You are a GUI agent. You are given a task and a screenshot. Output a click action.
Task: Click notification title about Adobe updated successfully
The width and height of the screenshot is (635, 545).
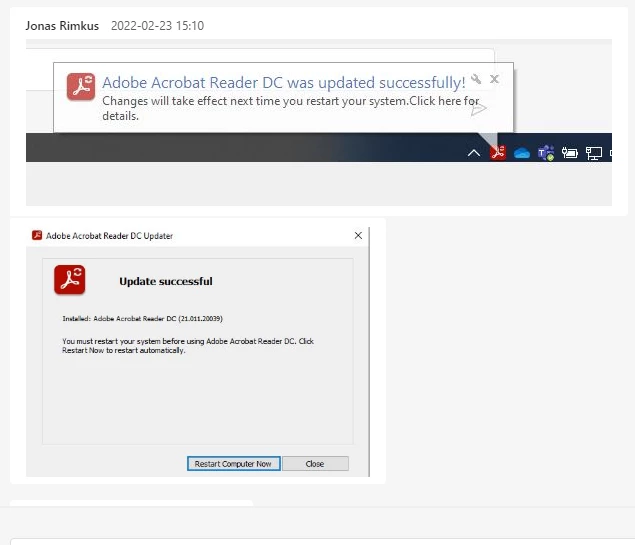click(283, 83)
